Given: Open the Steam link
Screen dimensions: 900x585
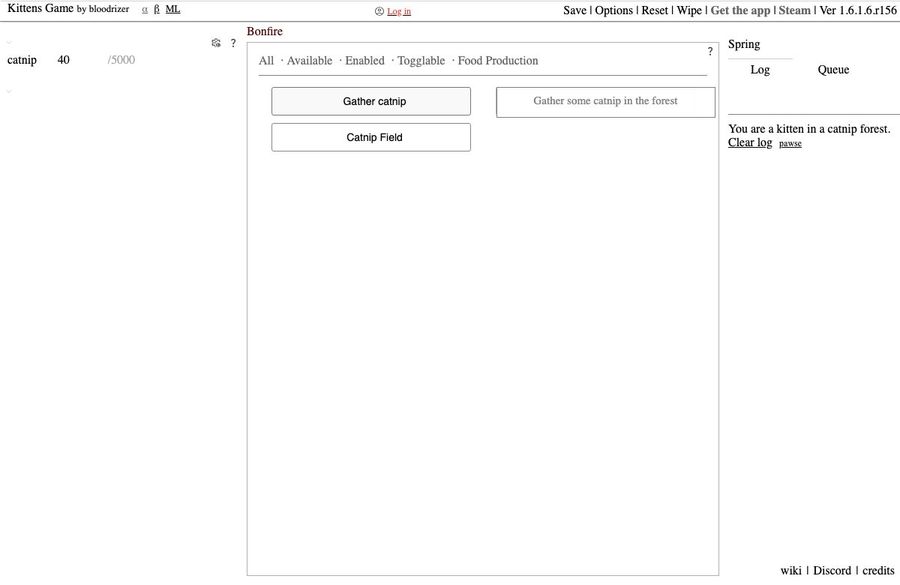Looking at the screenshot, I should 794,10.
